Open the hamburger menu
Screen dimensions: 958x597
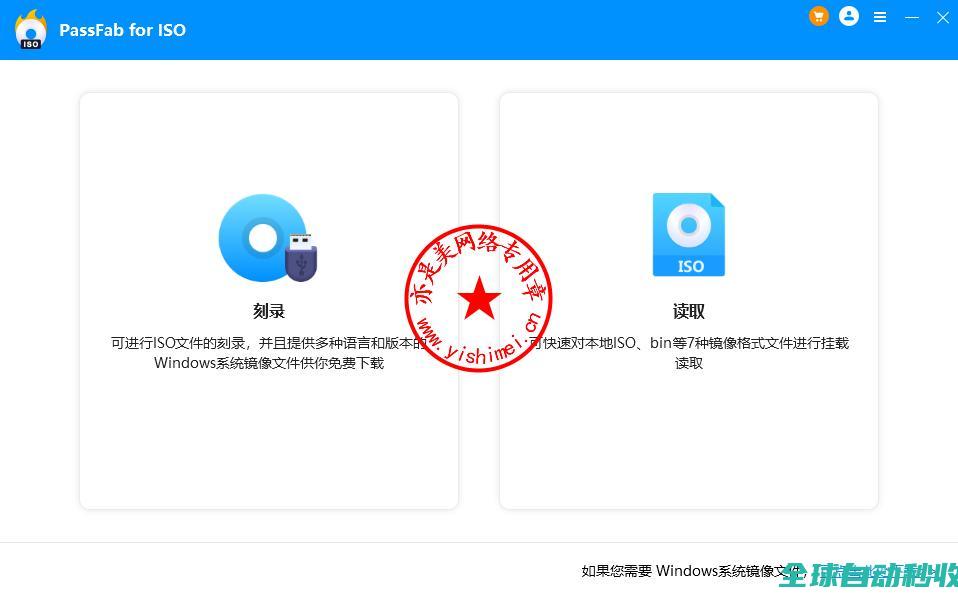(880, 17)
